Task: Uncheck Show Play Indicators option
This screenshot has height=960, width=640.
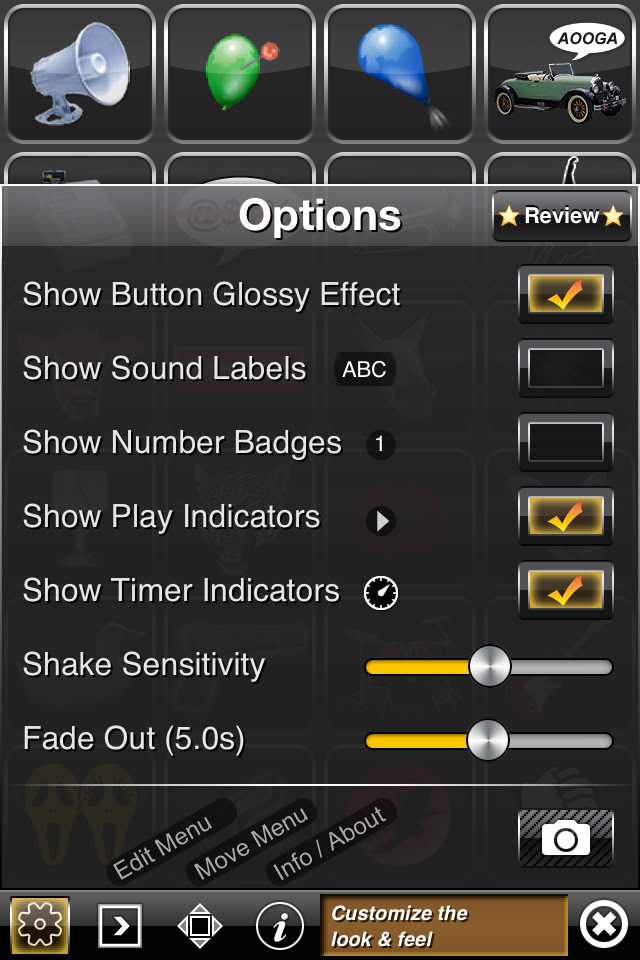Action: tap(566, 516)
